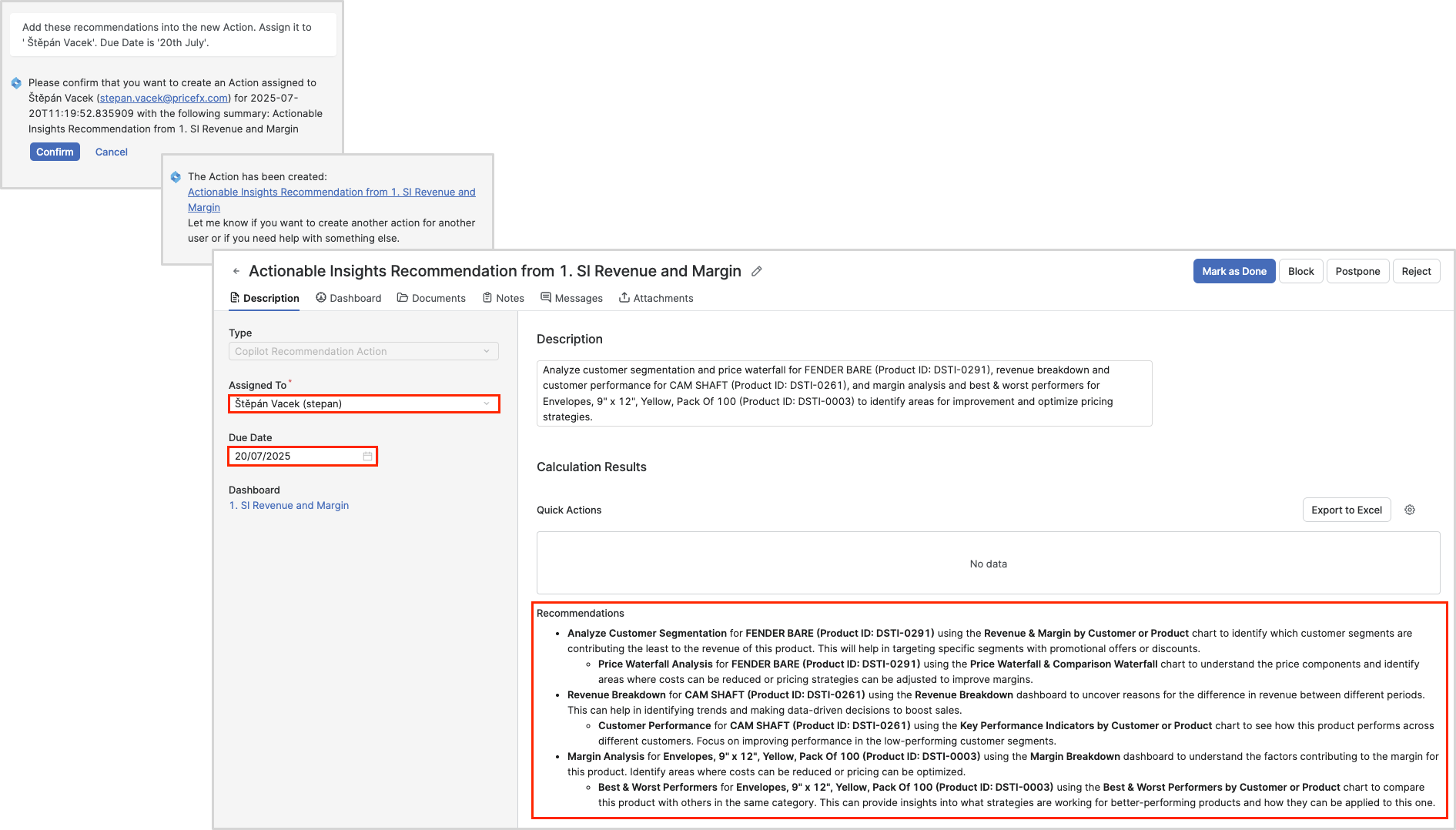Show the Attachments tab
1456x830 pixels.
click(x=656, y=298)
